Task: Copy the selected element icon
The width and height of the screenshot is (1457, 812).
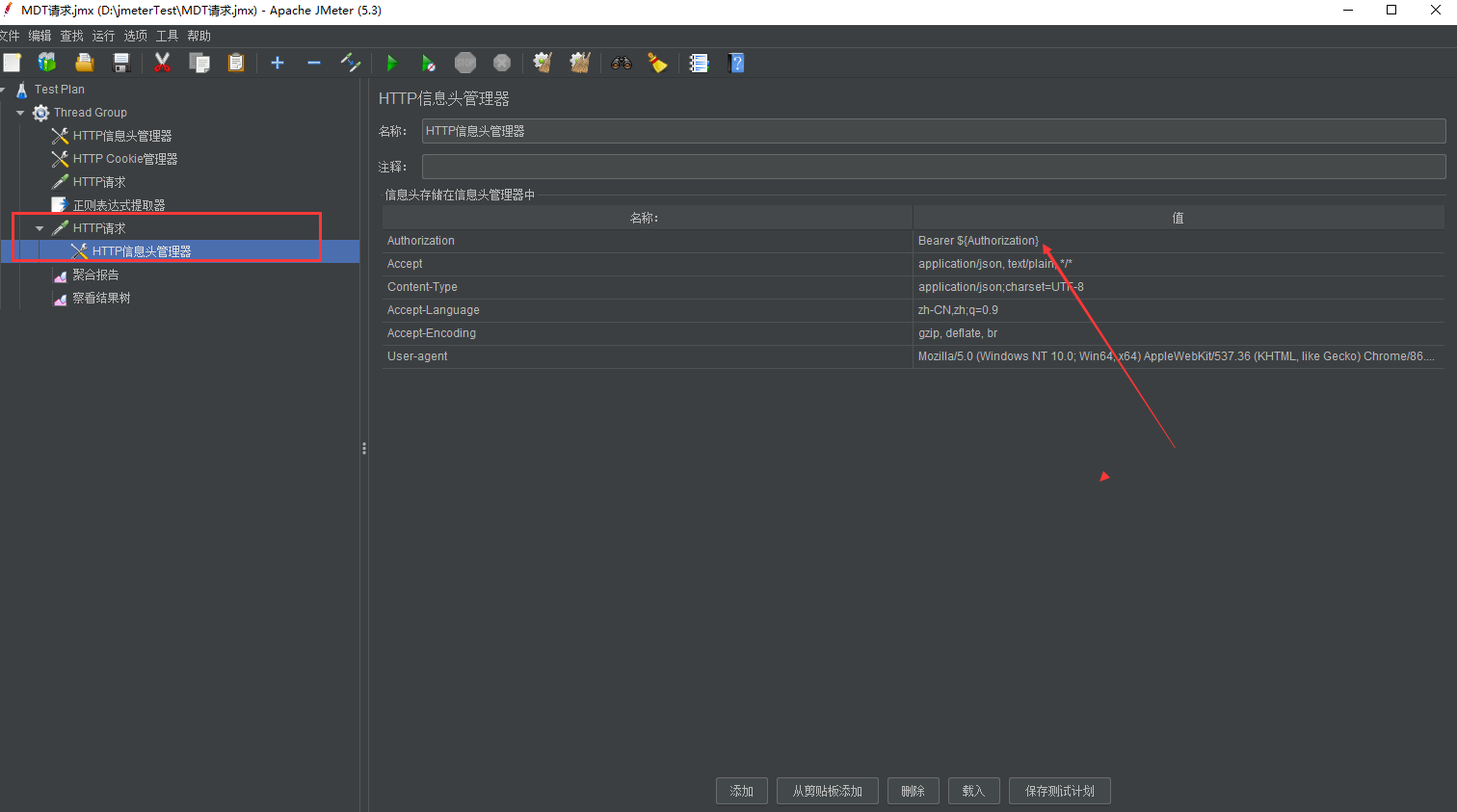Action: click(199, 63)
